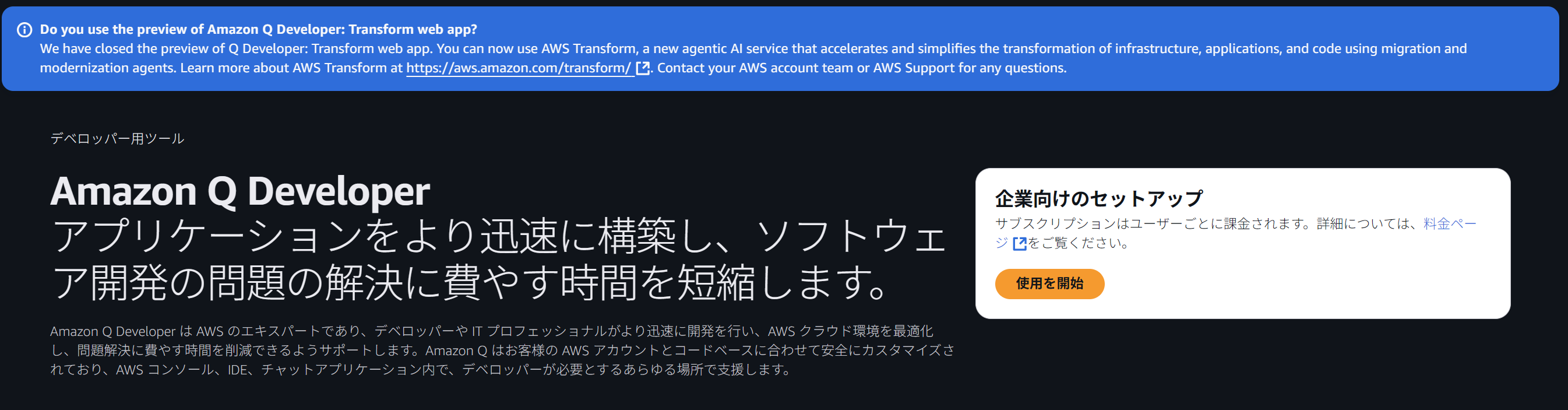Click the 企業向けのセットアップ card heading
Viewport: 1568px width, 410px height.
pyautogui.click(x=1099, y=199)
